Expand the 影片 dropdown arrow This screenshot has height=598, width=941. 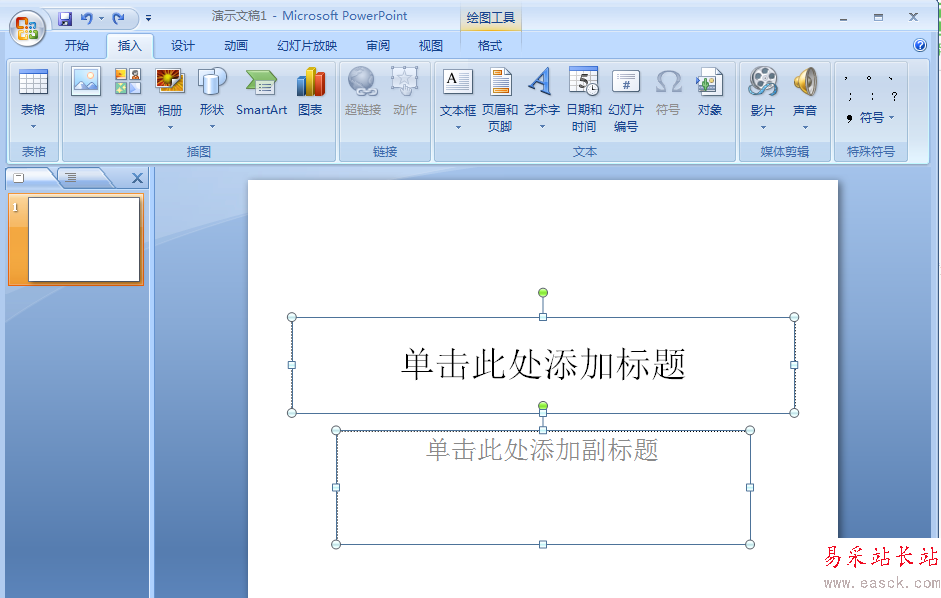(x=763, y=127)
